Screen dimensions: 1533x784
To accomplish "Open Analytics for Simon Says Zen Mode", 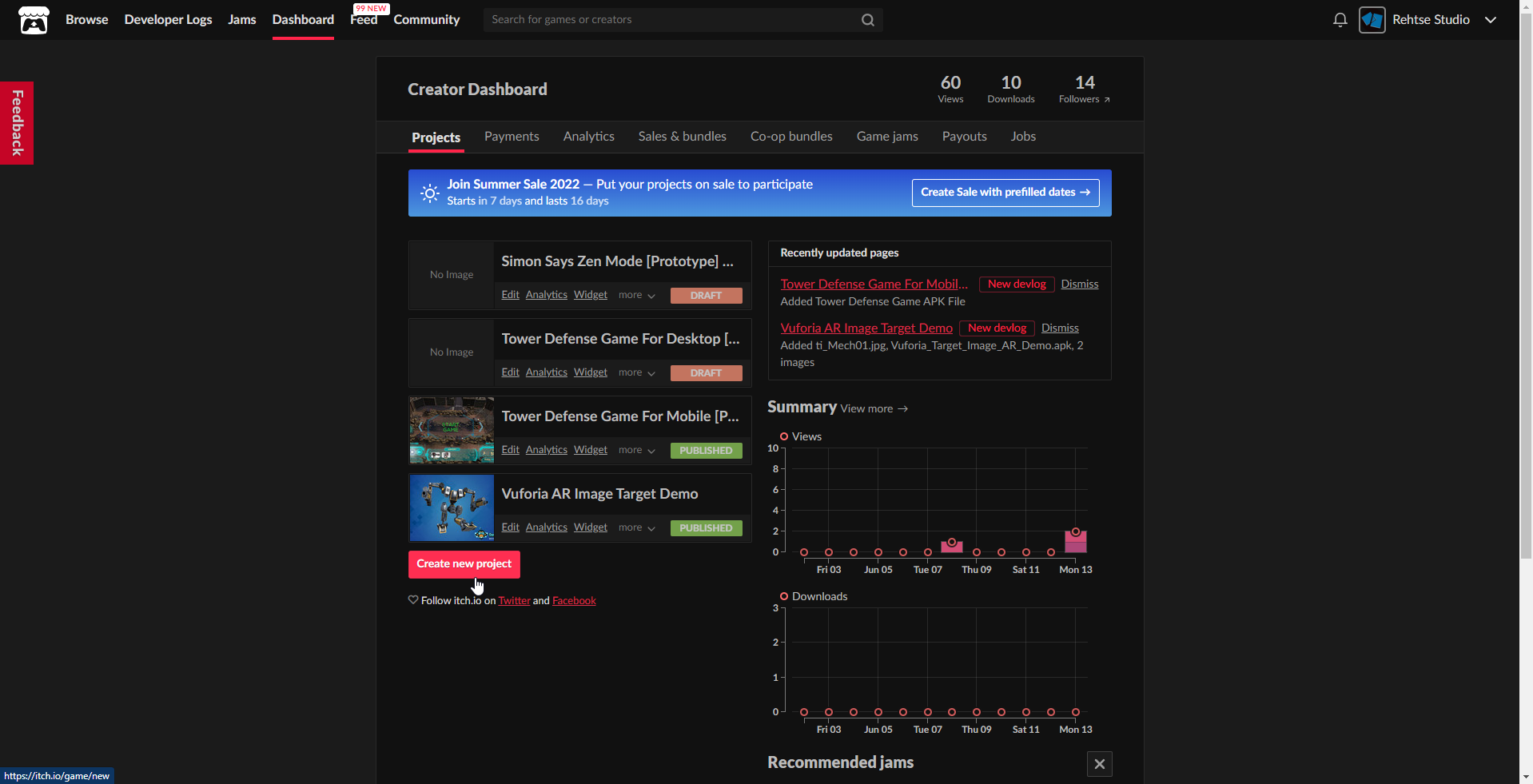I will [547, 295].
